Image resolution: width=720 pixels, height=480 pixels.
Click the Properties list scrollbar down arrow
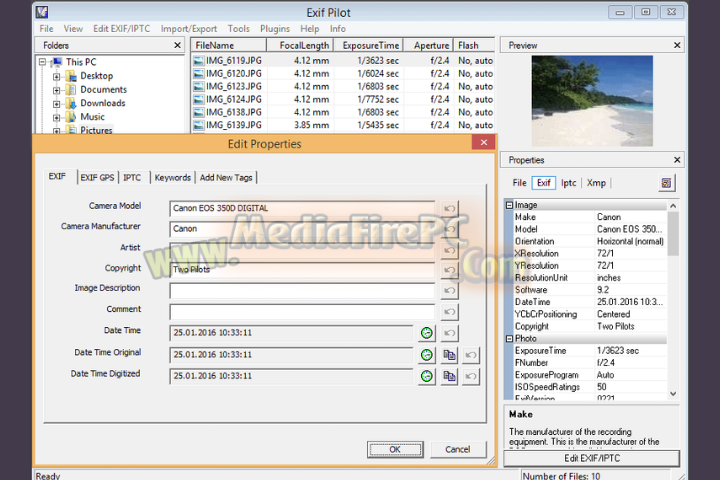pyautogui.click(x=673, y=394)
